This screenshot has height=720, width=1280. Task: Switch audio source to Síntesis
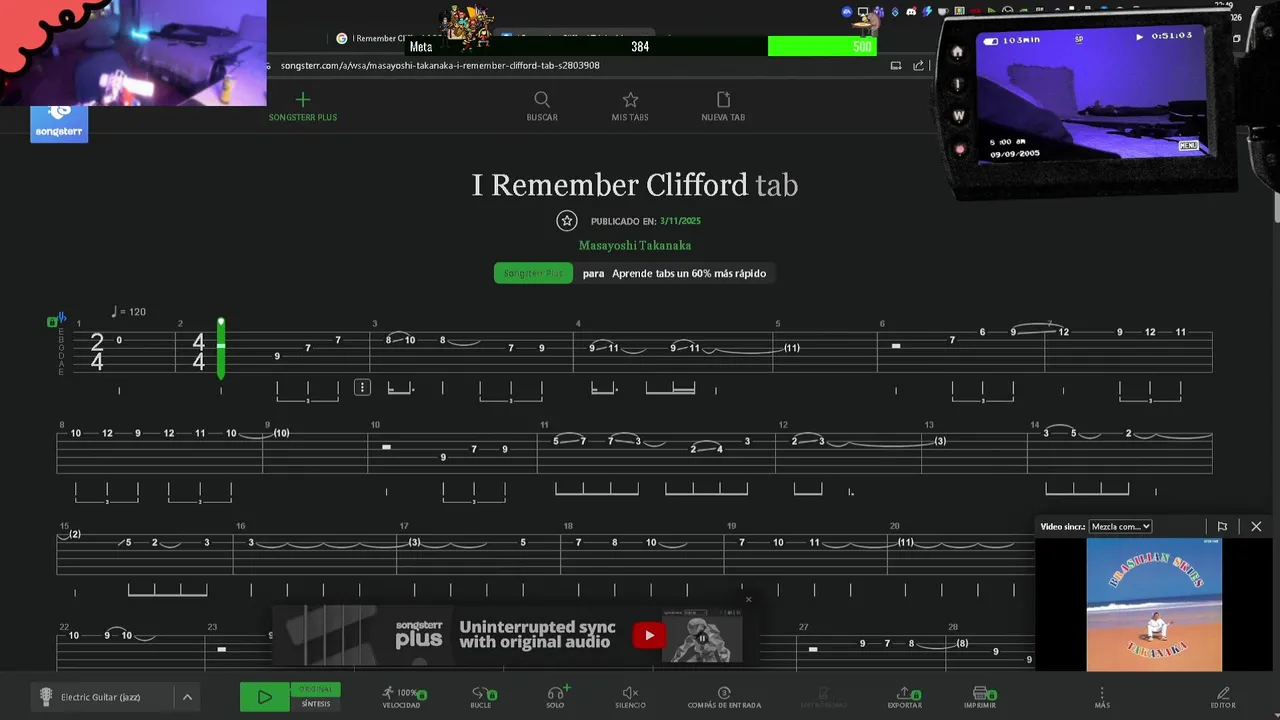point(316,704)
